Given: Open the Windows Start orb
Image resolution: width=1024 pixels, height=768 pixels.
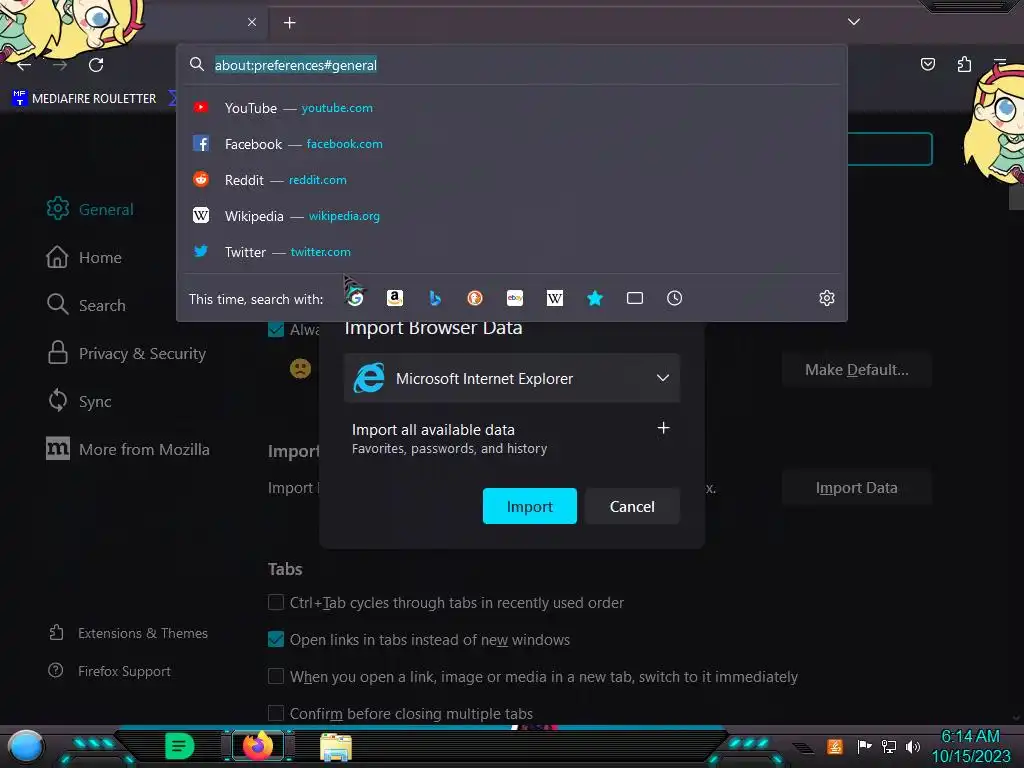Looking at the screenshot, I should [25, 747].
